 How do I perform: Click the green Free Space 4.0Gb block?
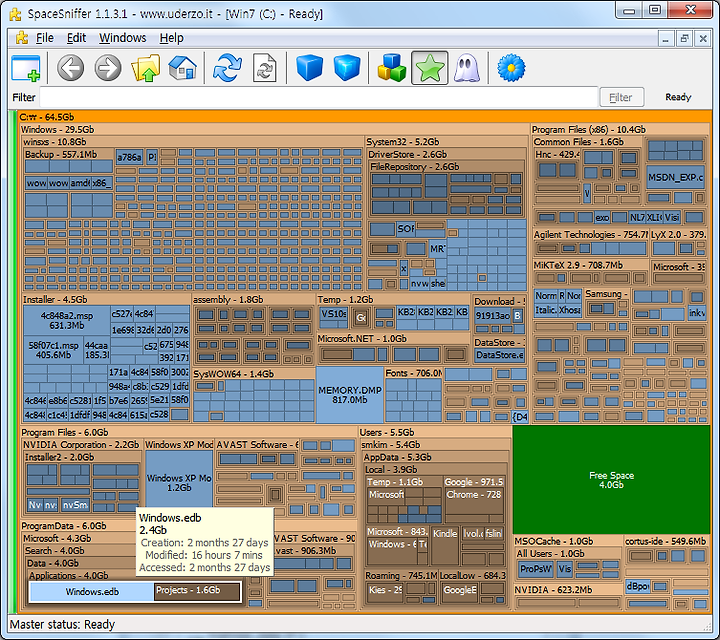tap(612, 480)
